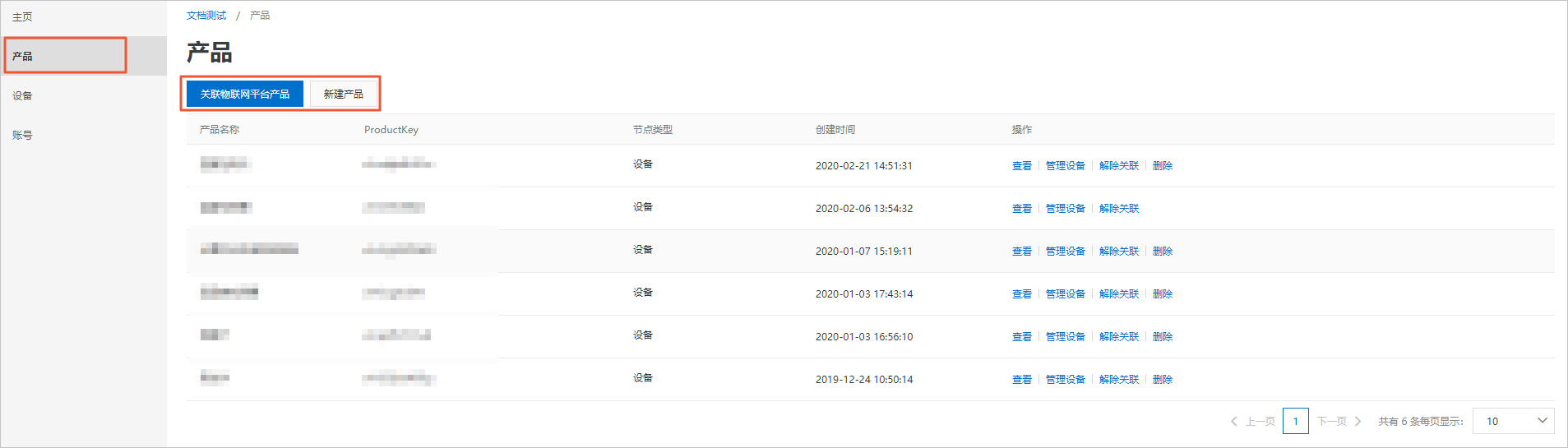The width and height of the screenshot is (1568, 448).
Task: Click the timestamp 2020-01-07 15:19:11
Action: coord(864,252)
